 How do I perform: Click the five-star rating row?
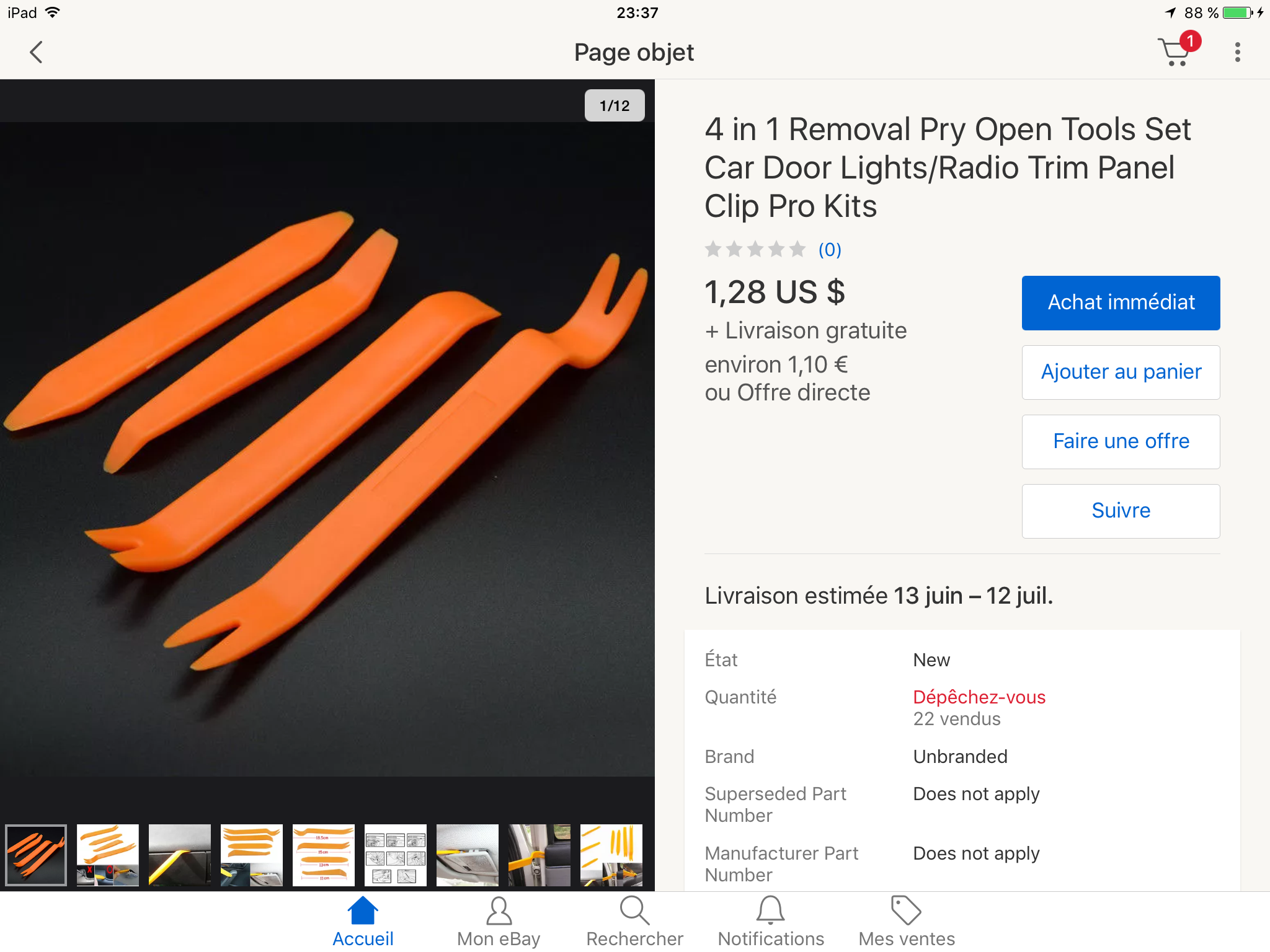pyautogui.click(x=755, y=250)
